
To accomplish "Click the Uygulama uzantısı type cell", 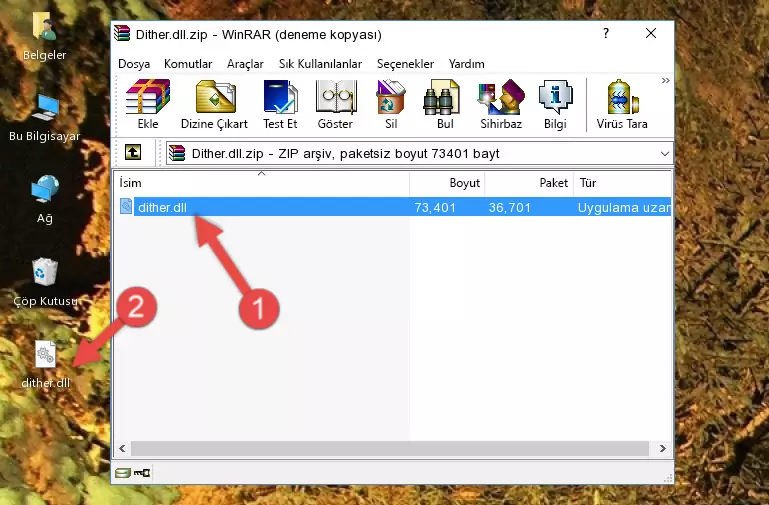I will pos(624,207).
